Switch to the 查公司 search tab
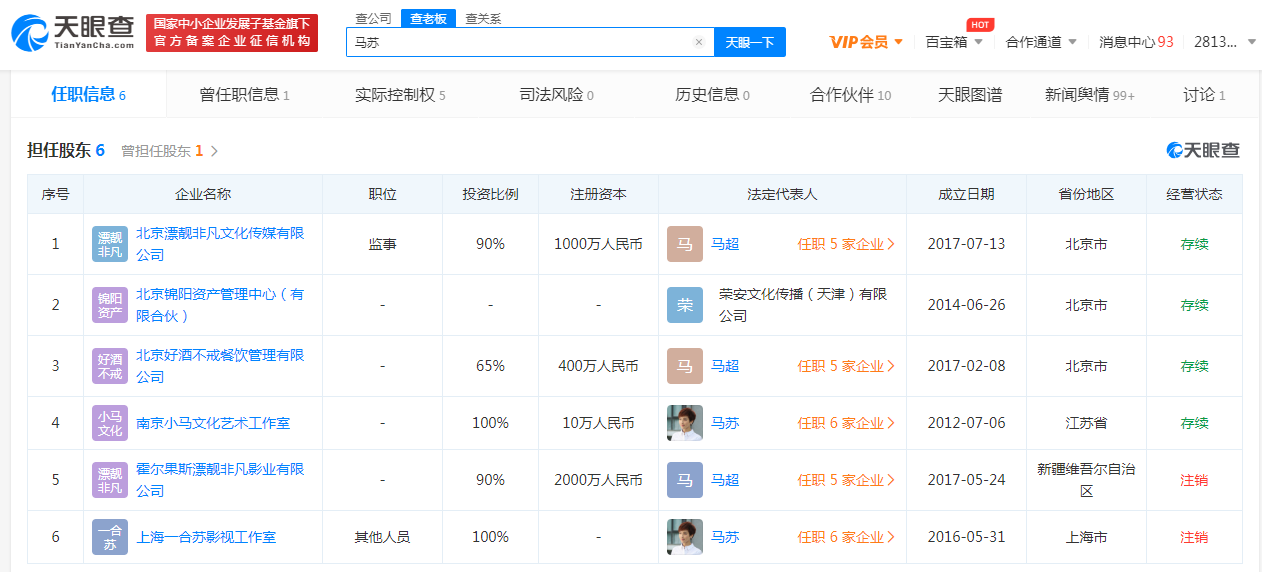The image size is (1262, 572). click(373, 18)
